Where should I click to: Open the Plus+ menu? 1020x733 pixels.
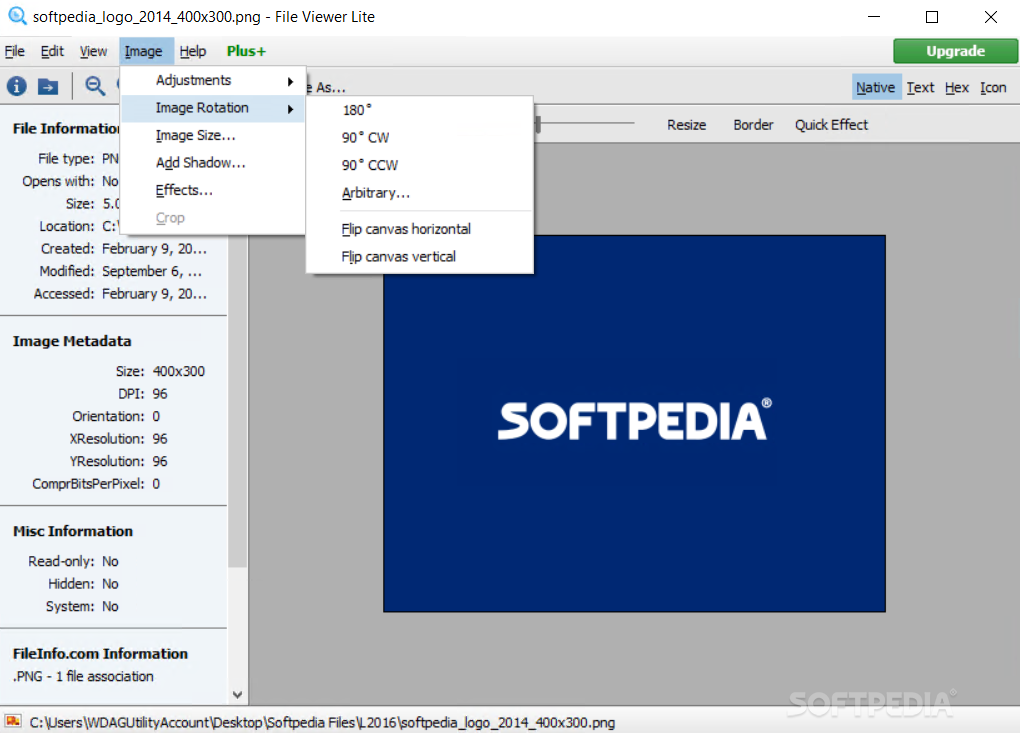[x=246, y=51]
